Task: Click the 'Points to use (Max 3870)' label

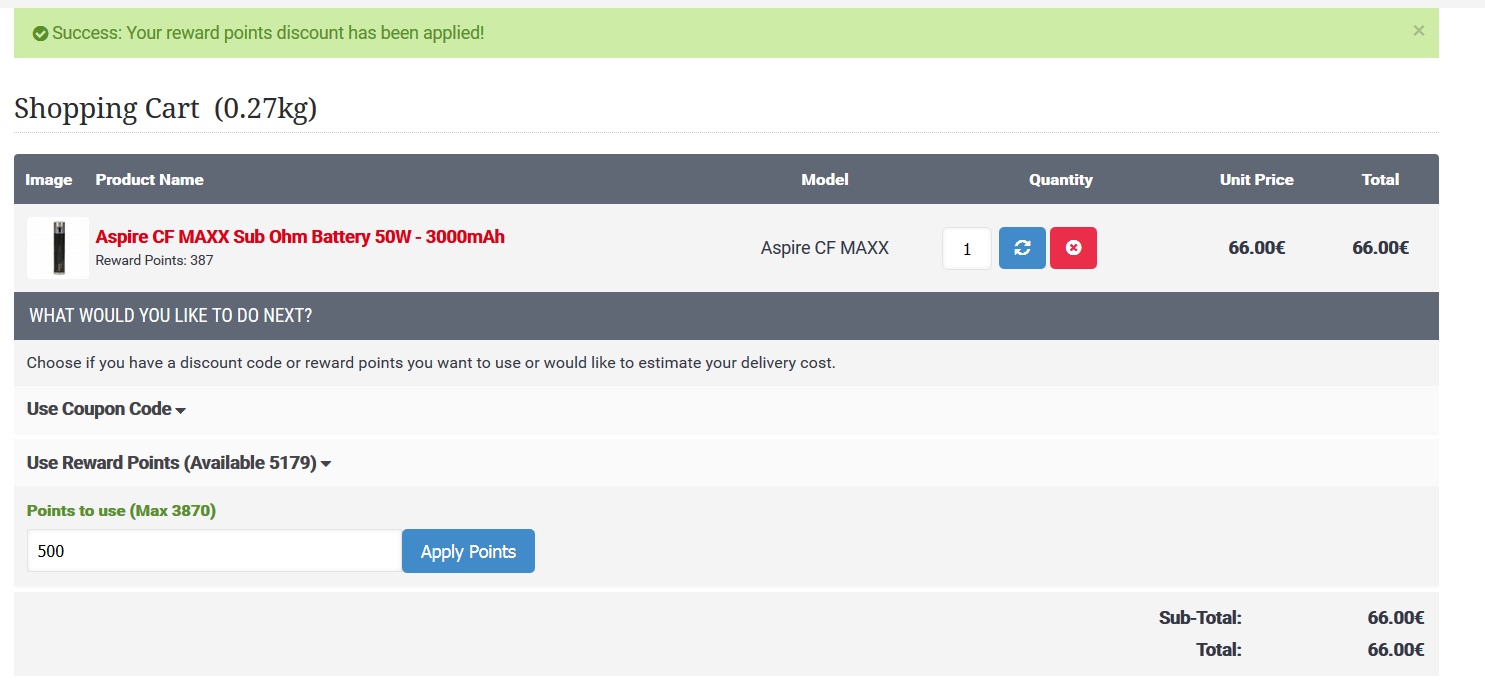Action: click(x=121, y=511)
